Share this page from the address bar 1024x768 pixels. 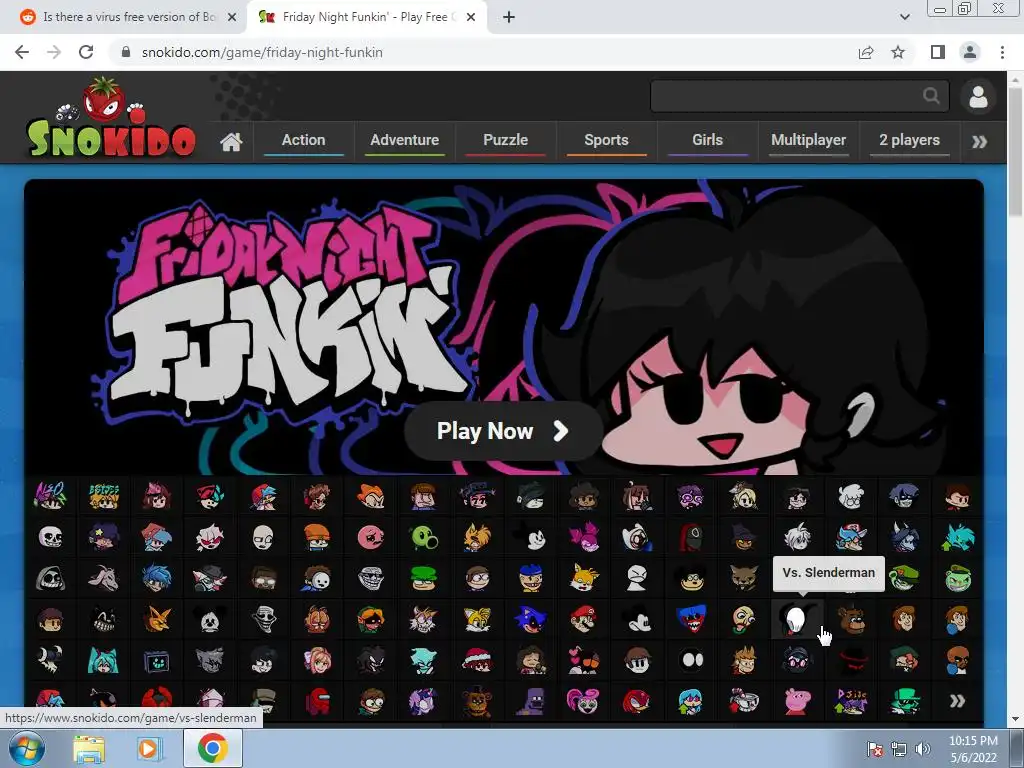866,52
